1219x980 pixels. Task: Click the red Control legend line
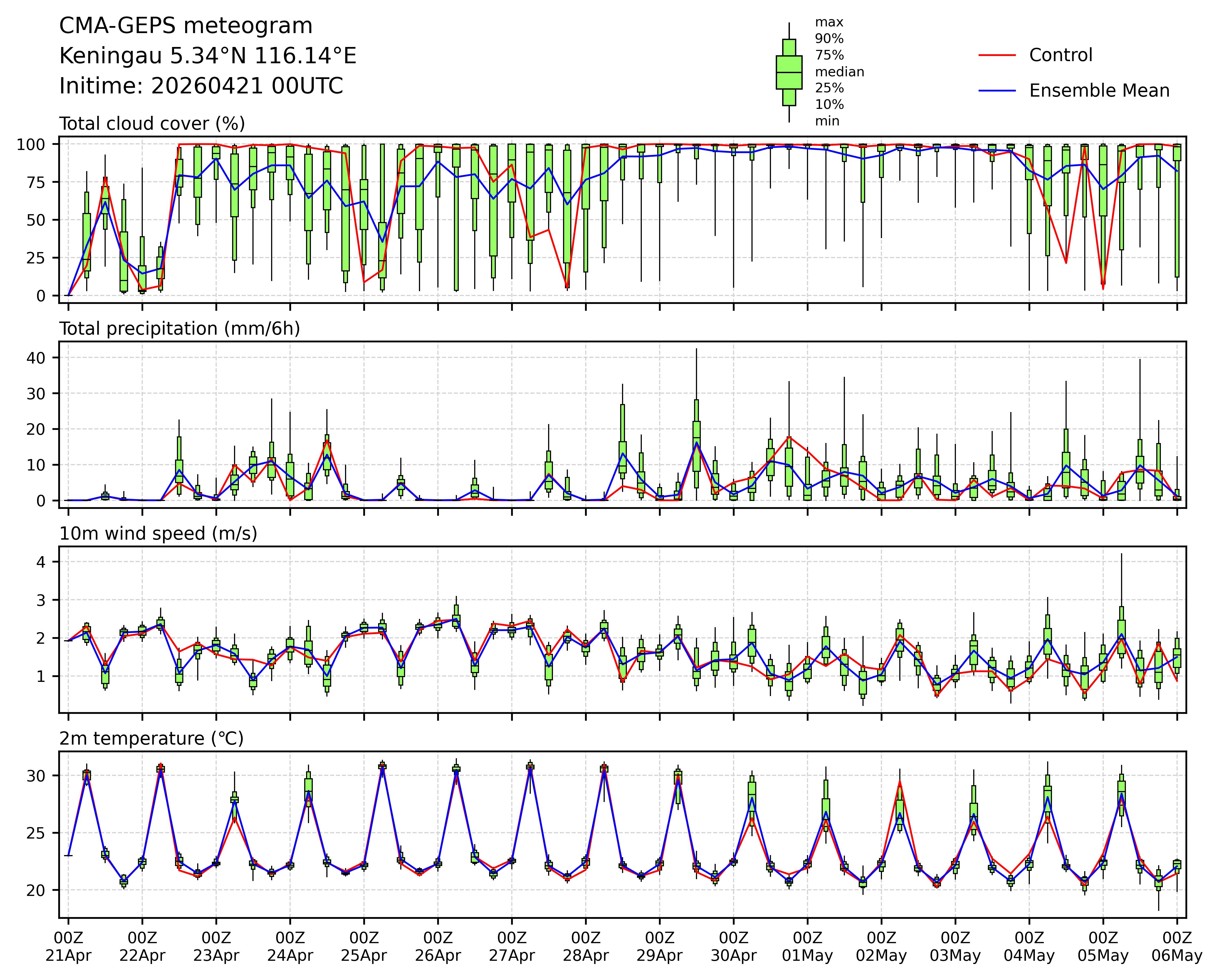pos(997,56)
